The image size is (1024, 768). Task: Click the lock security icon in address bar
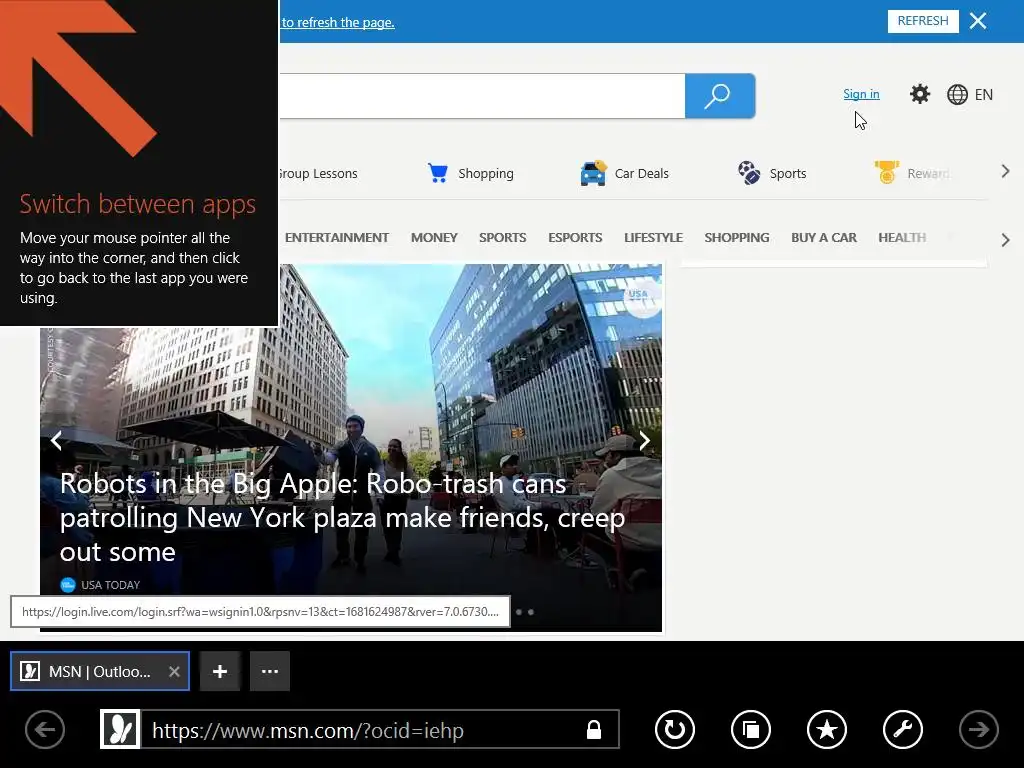click(x=594, y=729)
